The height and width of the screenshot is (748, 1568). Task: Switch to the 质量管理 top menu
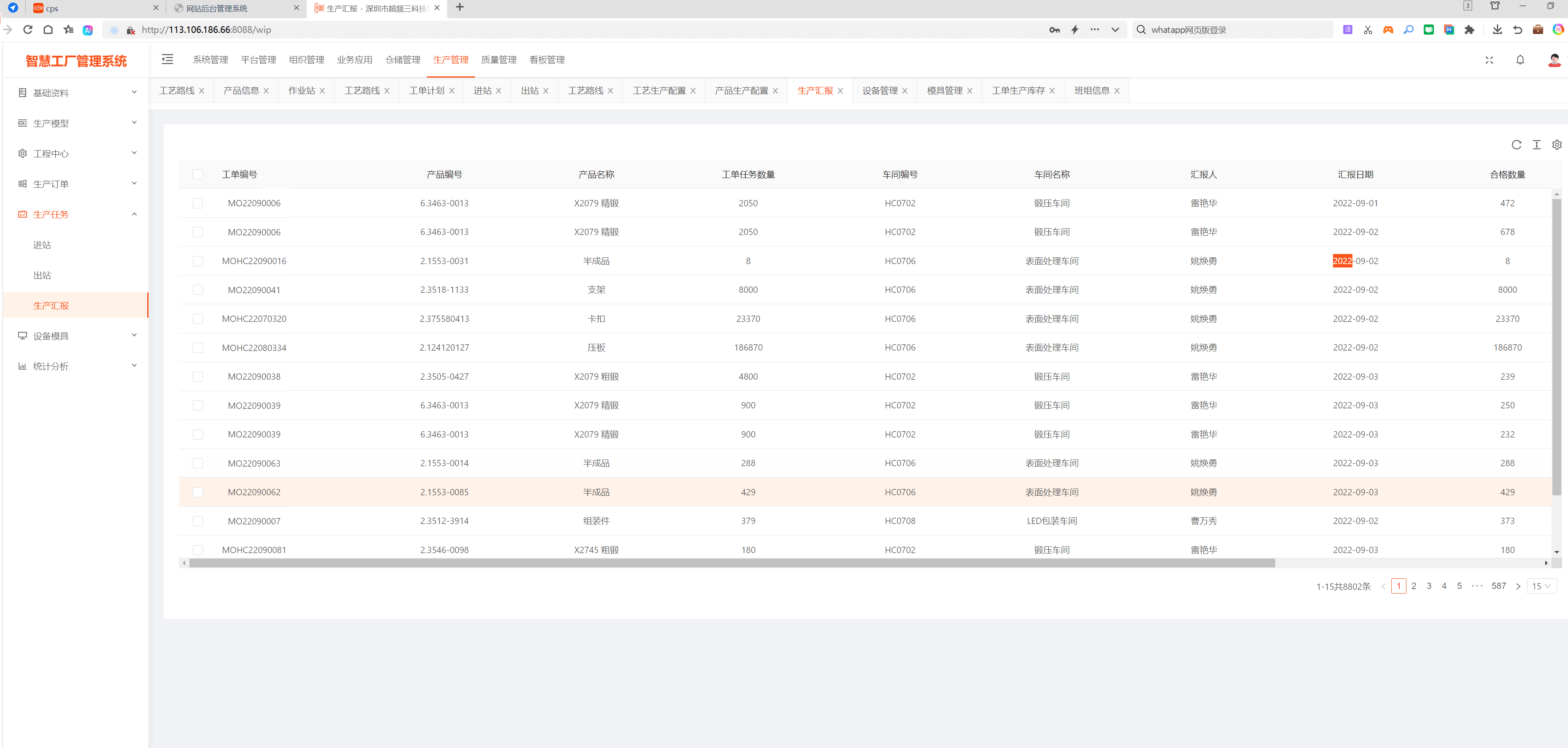click(x=499, y=59)
